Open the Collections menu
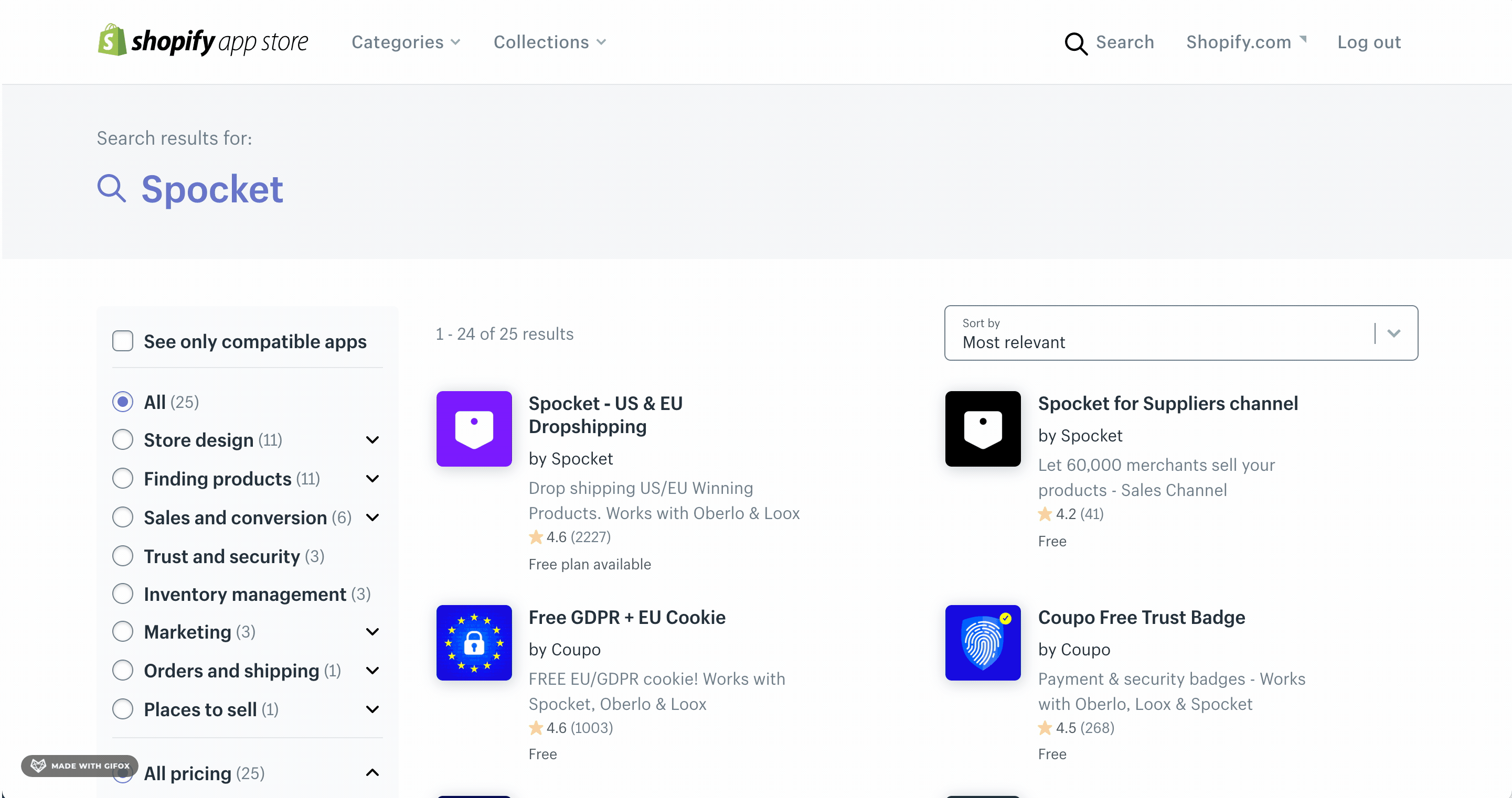 coord(549,42)
